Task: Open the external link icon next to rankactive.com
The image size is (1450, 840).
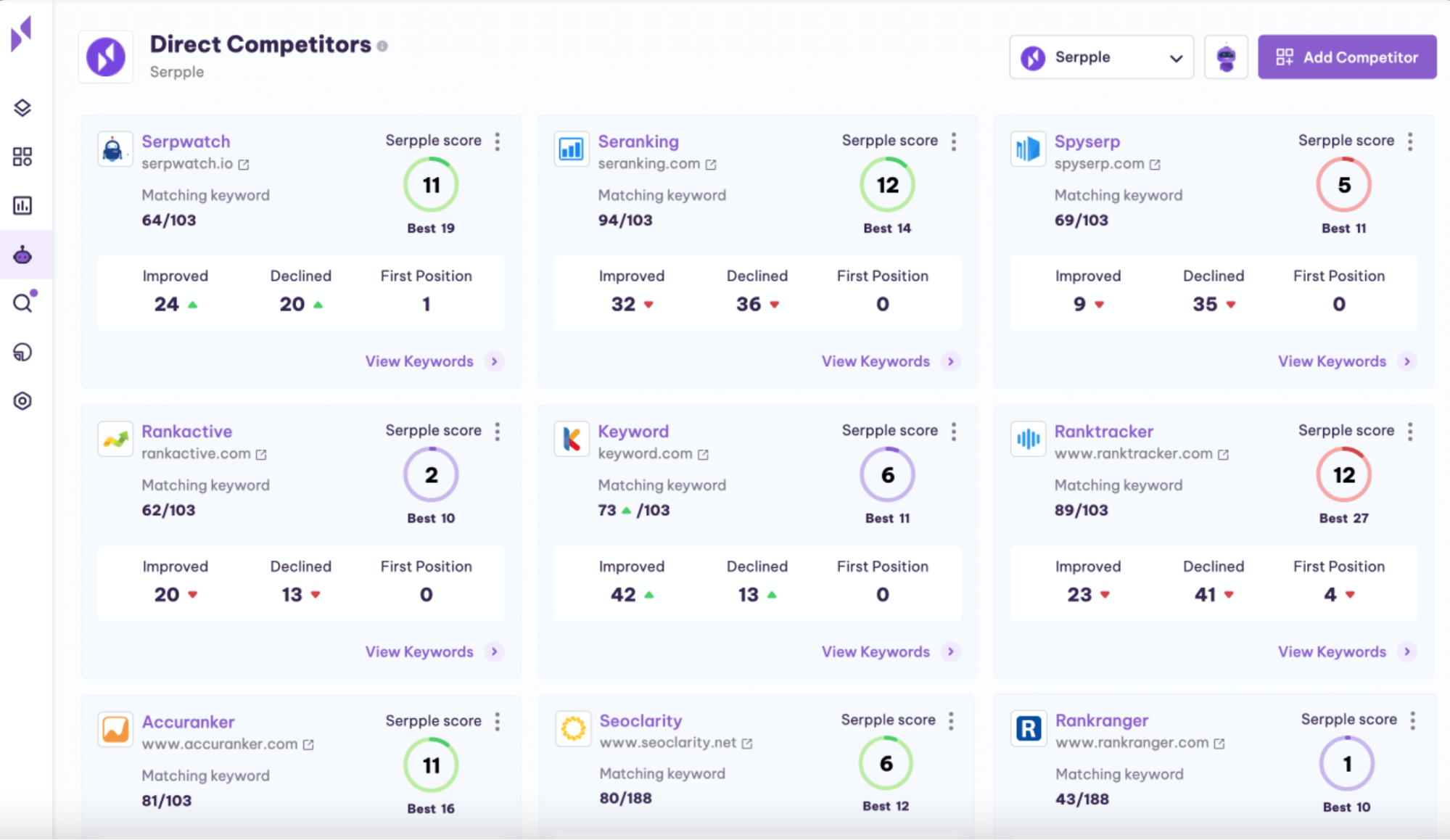Action: coord(261,454)
